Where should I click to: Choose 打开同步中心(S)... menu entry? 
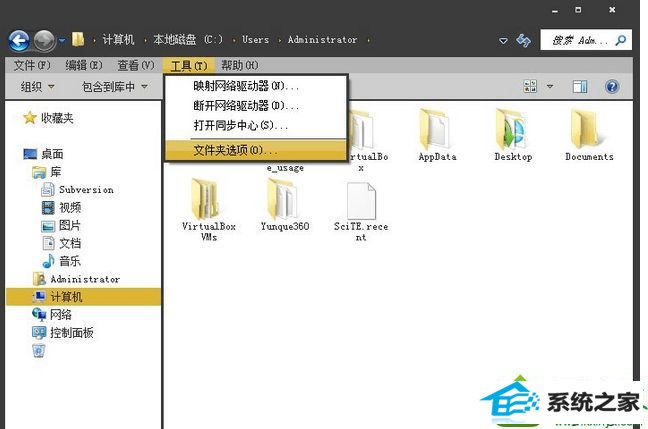255,125
